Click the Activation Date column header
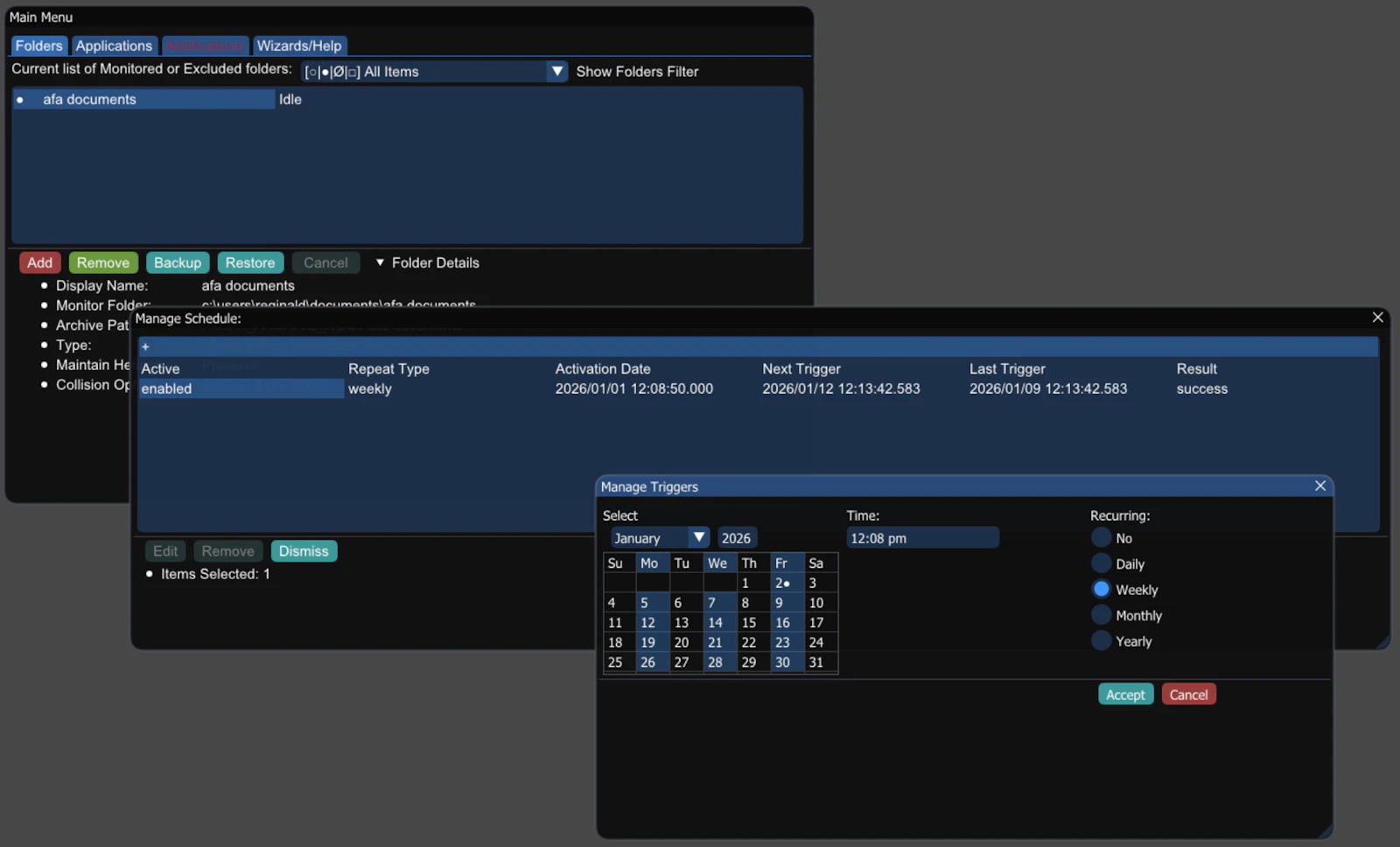Screen dimensions: 1400x847 (x=603, y=369)
